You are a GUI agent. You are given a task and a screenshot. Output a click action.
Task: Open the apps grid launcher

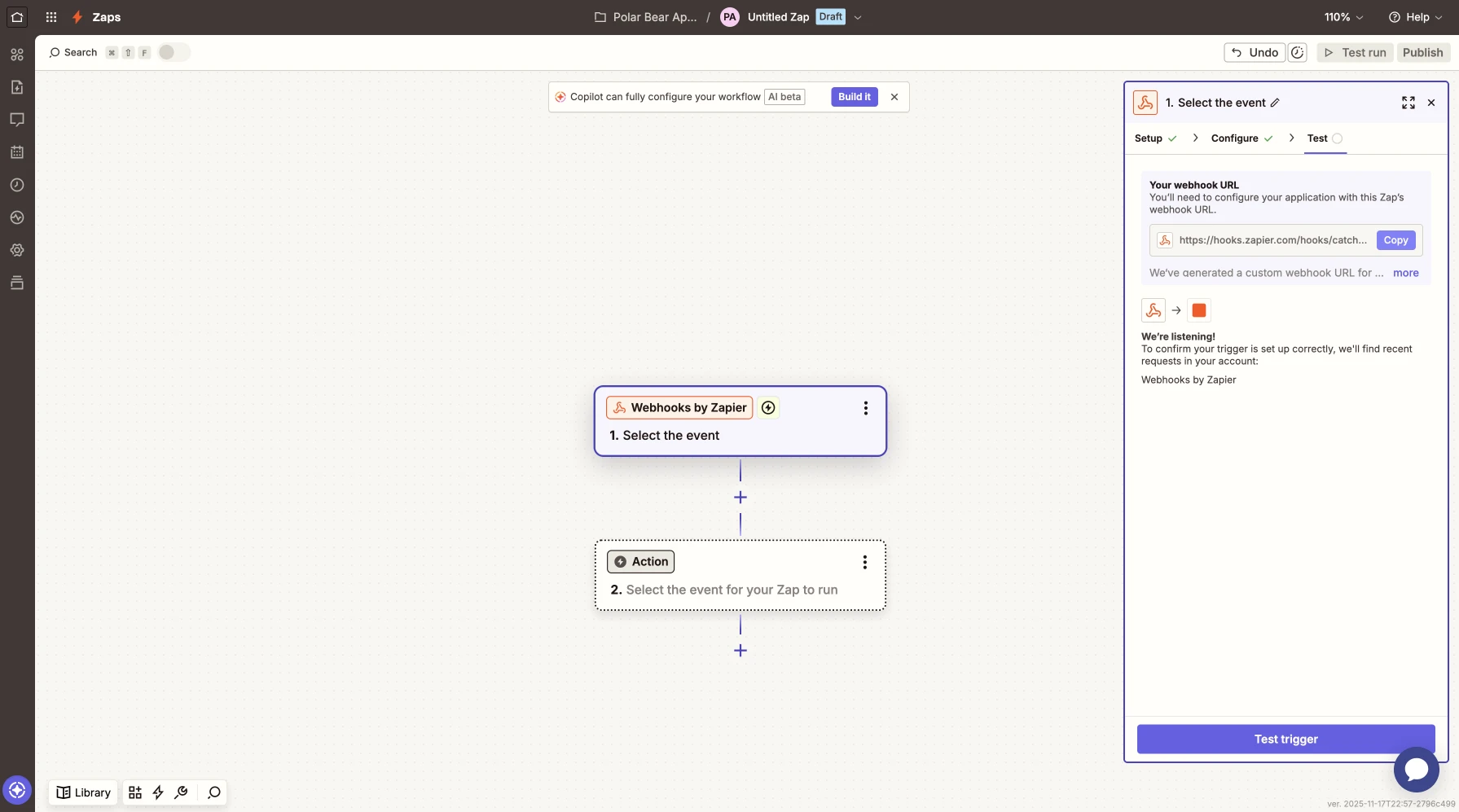tap(51, 17)
